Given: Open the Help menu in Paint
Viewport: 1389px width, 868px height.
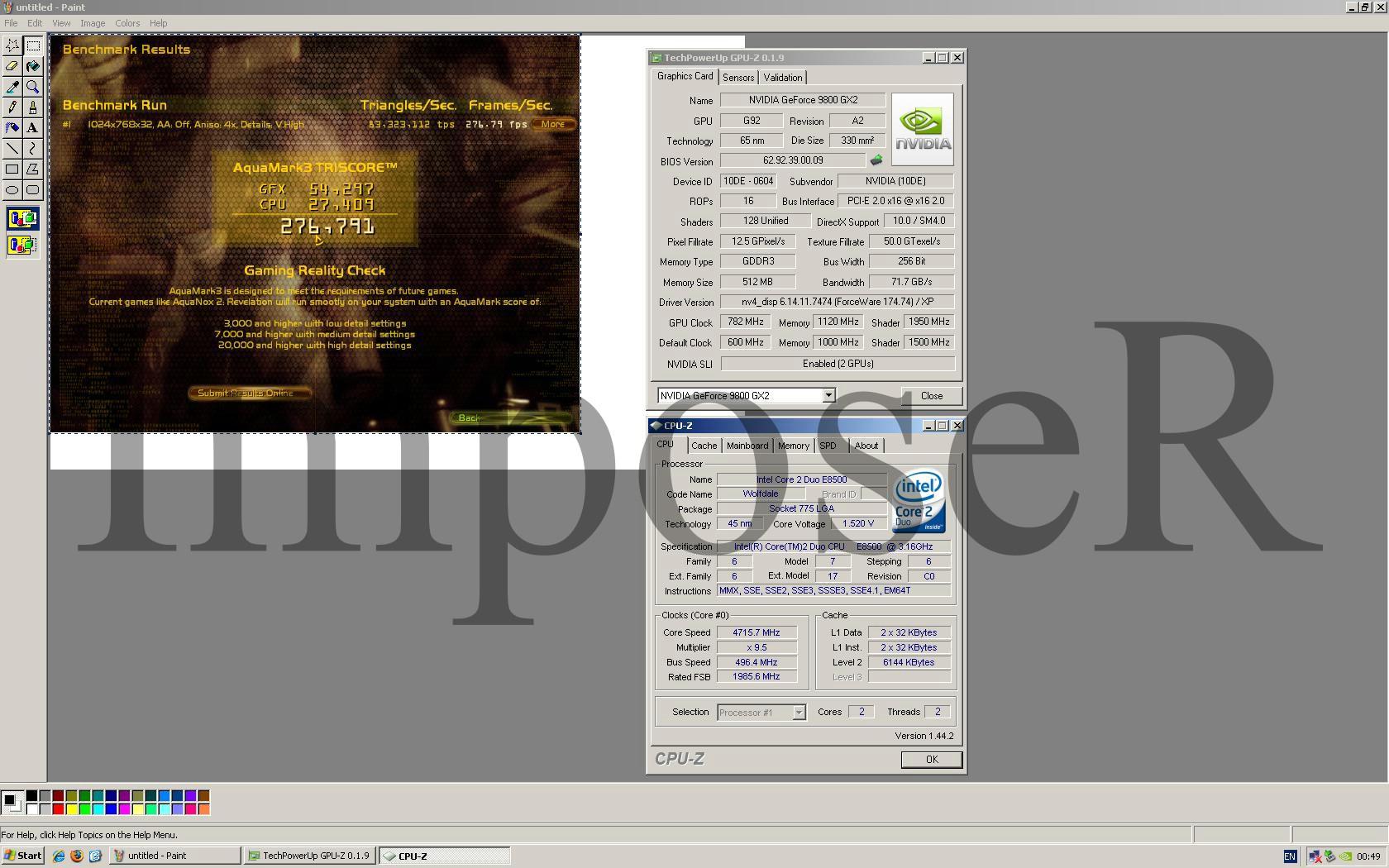Looking at the screenshot, I should (158, 23).
